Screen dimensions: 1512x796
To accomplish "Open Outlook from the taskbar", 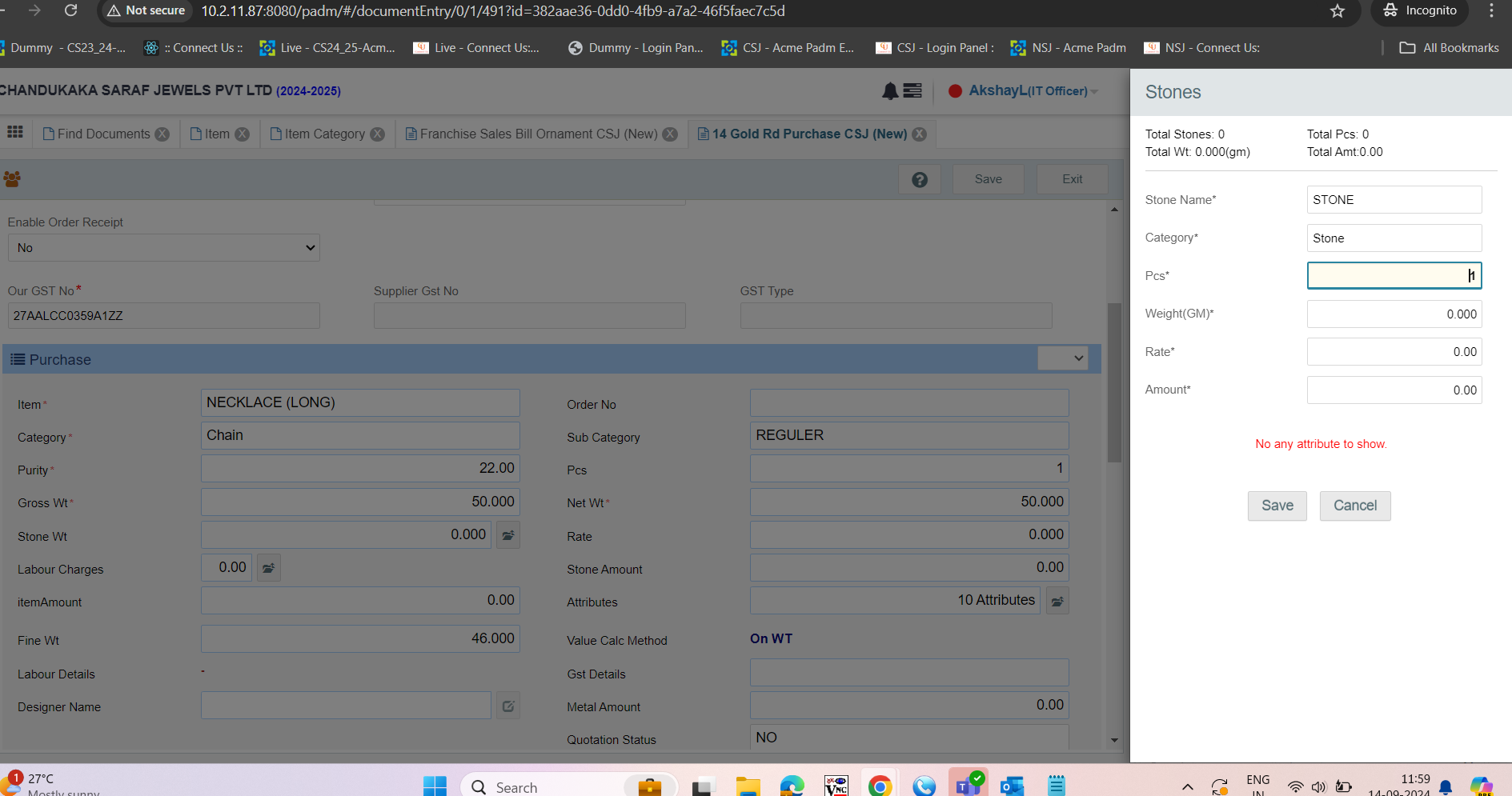I will (x=1012, y=786).
